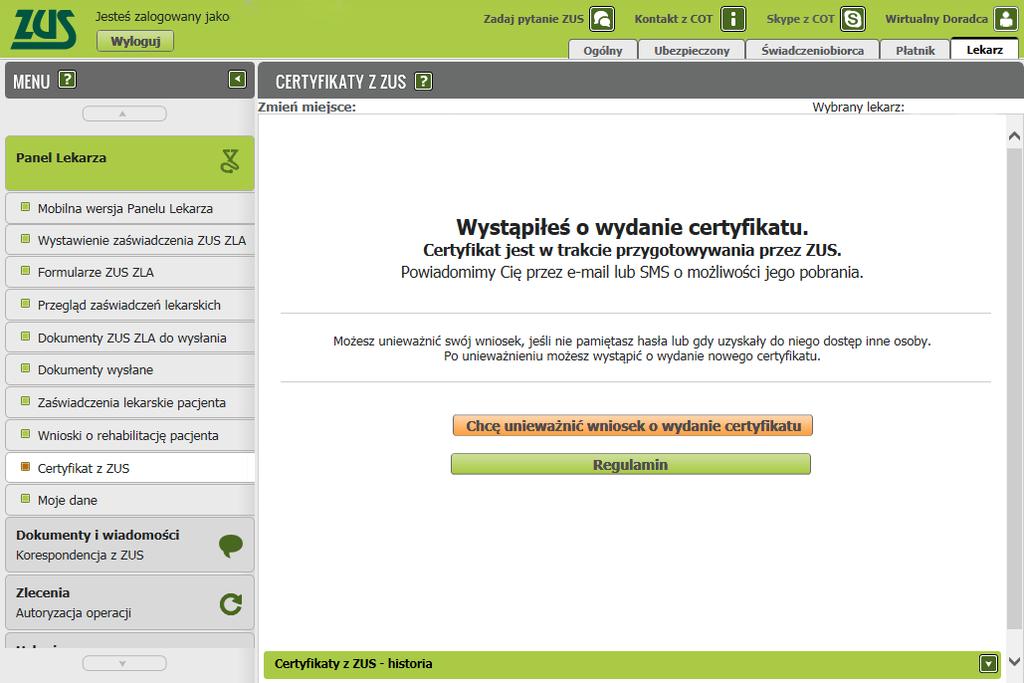Click the Zlecenia refresh arrow icon
Screen dimensions: 1024x683
point(231,604)
